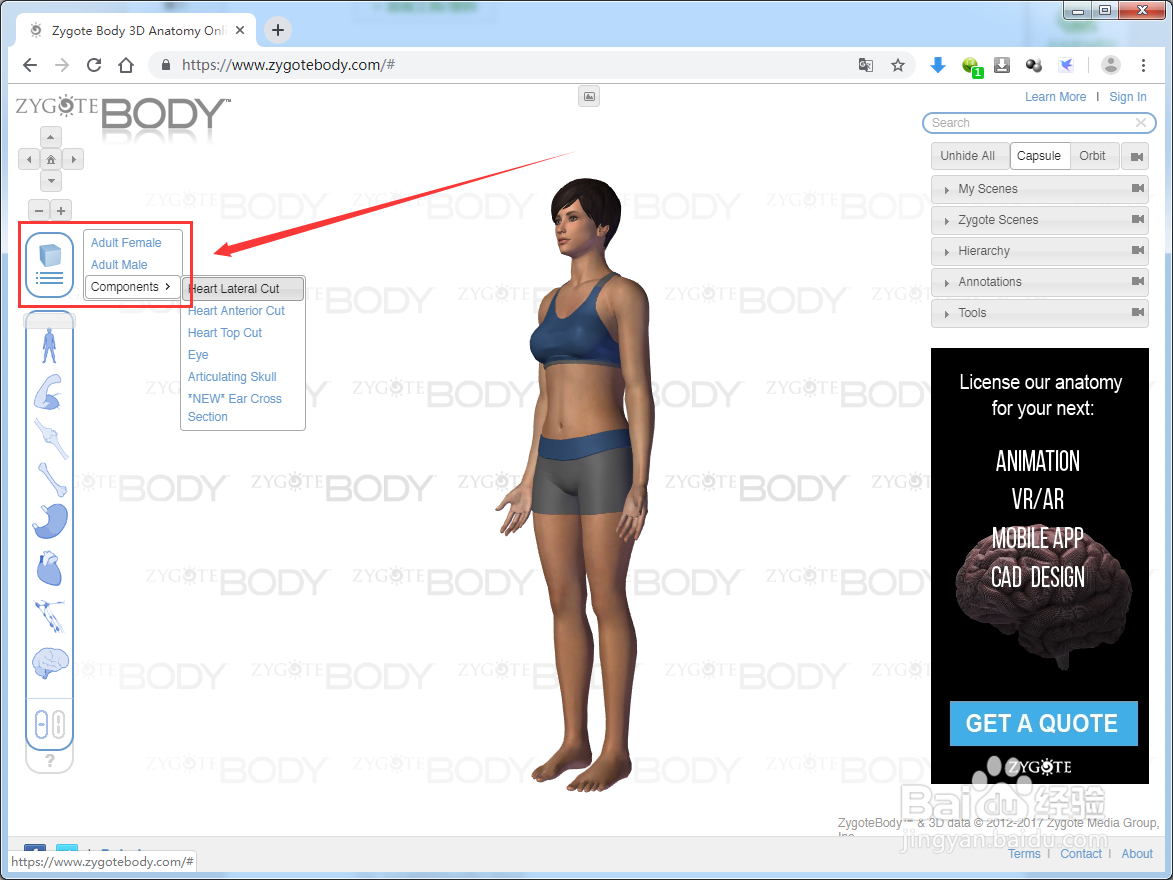This screenshot has width=1173, height=880.
Task: Select the skeletal system bone icon
Action: [52, 479]
